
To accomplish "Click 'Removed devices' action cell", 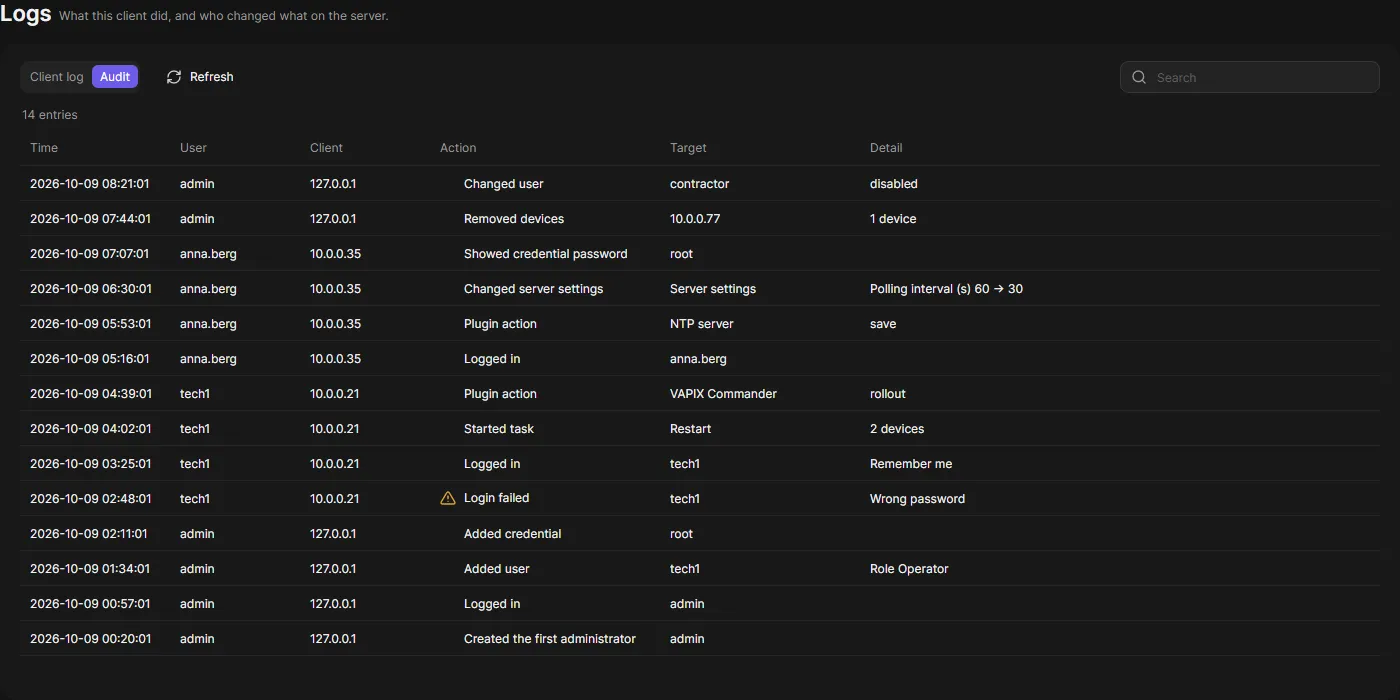I will pyautogui.click(x=514, y=219).
